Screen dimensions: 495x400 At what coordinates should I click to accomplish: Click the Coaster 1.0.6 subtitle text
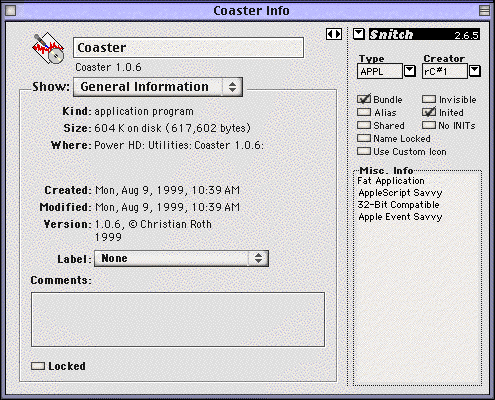(108, 67)
